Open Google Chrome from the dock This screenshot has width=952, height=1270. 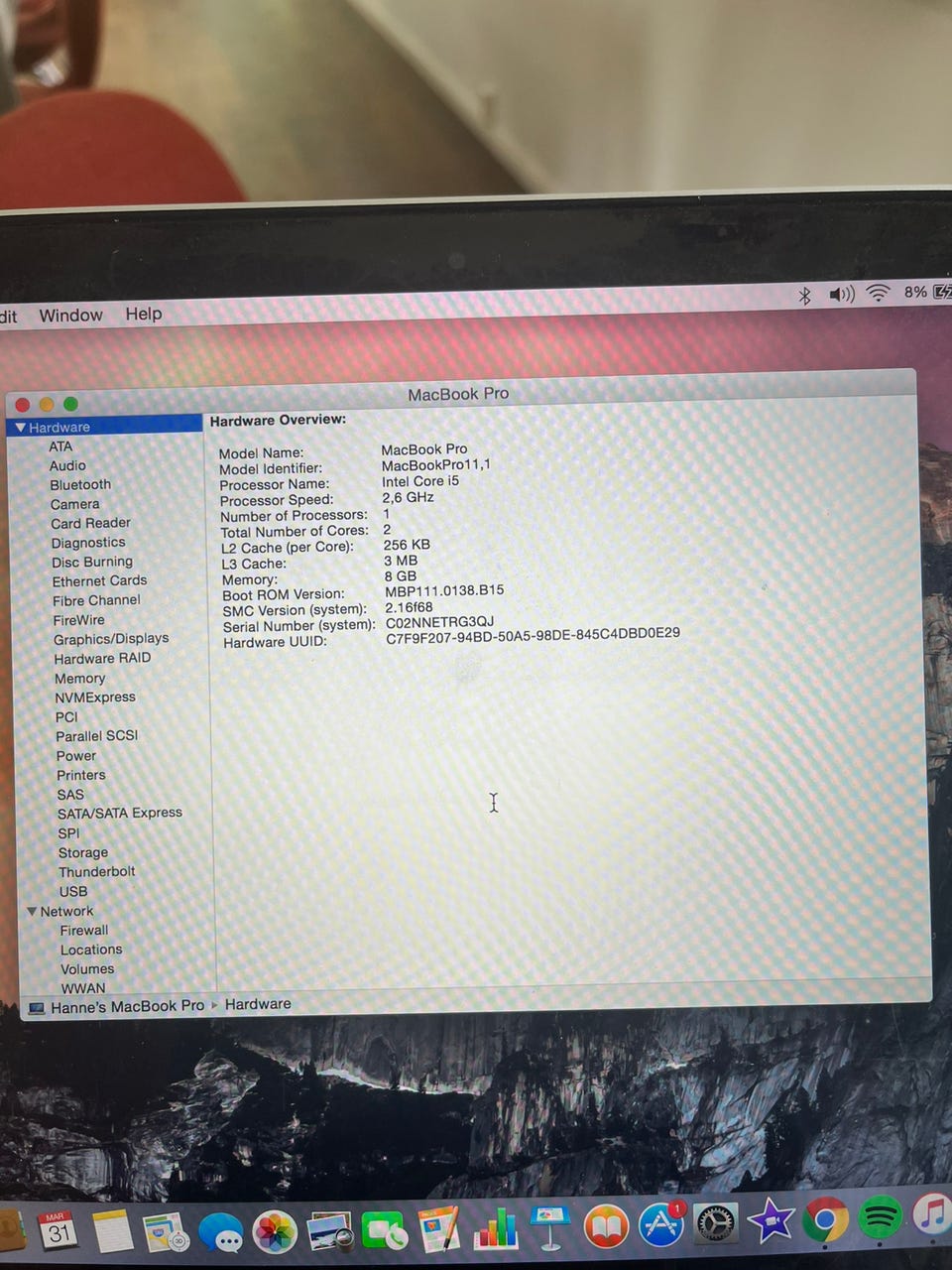pos(825,1219)
